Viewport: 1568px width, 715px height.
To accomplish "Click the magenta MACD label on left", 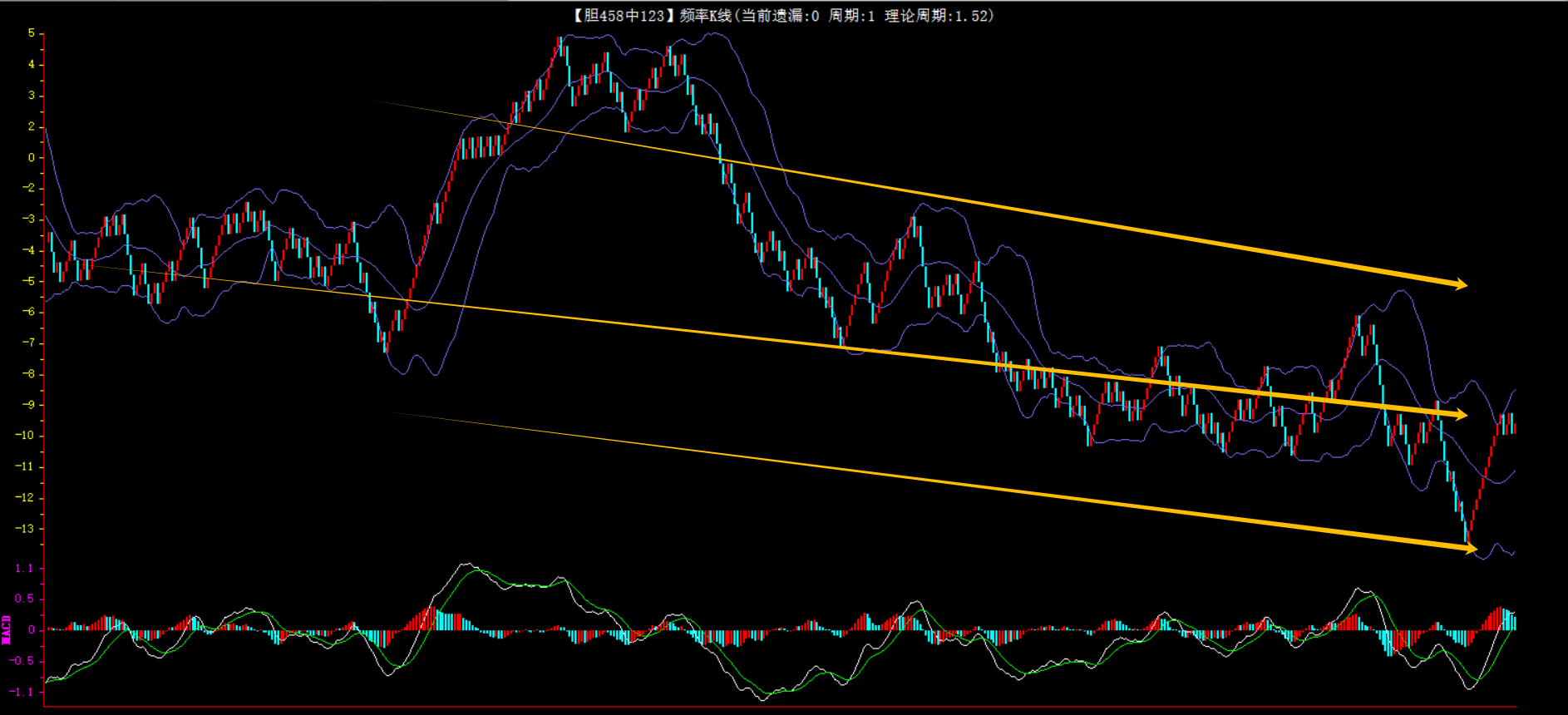I will click(7, 629).
